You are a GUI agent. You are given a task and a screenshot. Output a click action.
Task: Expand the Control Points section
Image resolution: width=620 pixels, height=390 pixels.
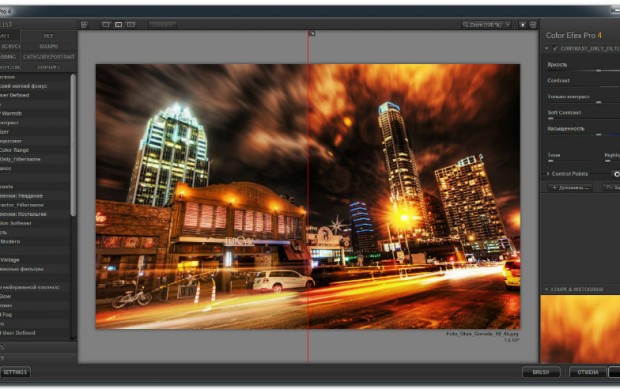point(548,174)
